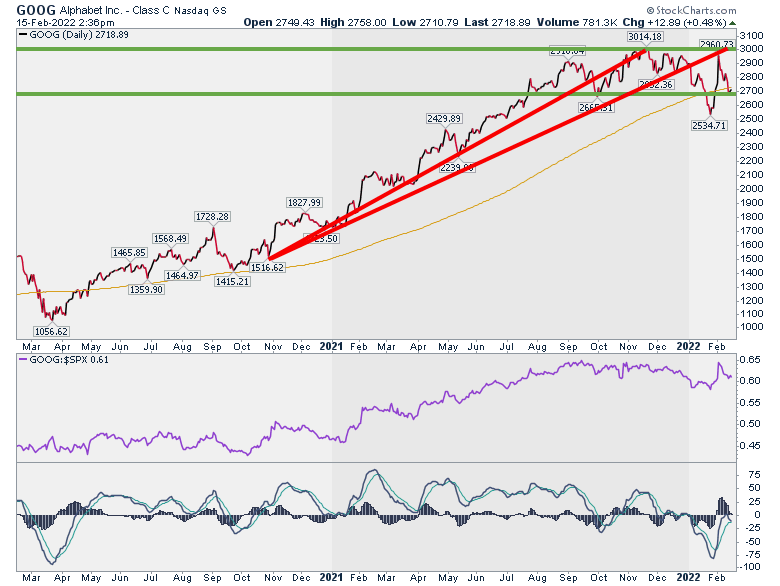Click the 1568.49 price label
The height and width of the screenshot is (586, 780).
[x=170, y=238]
